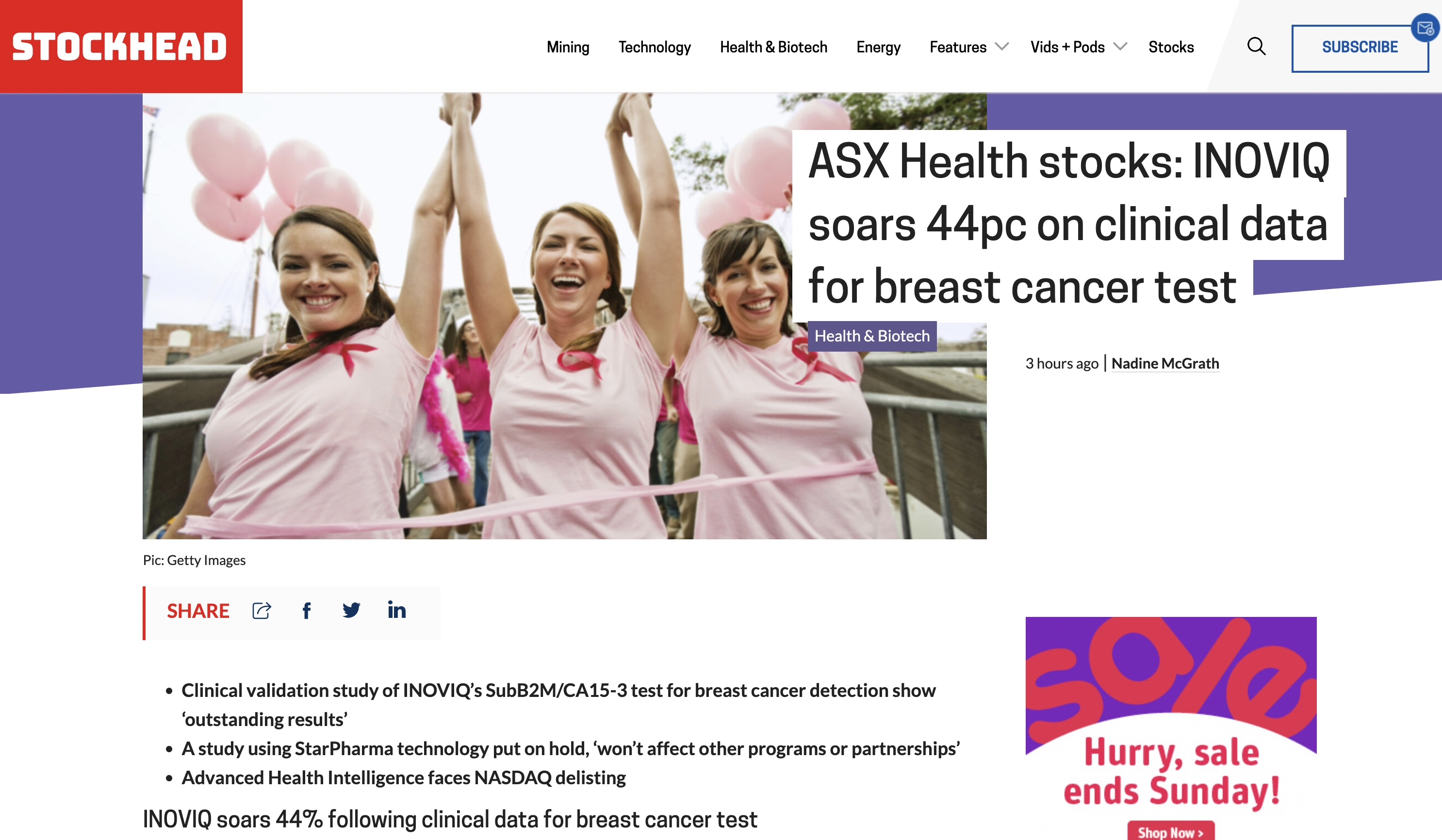Open Health & Biotech in navigation
The width and height of the screenshot is (1442, 840).
773,47
